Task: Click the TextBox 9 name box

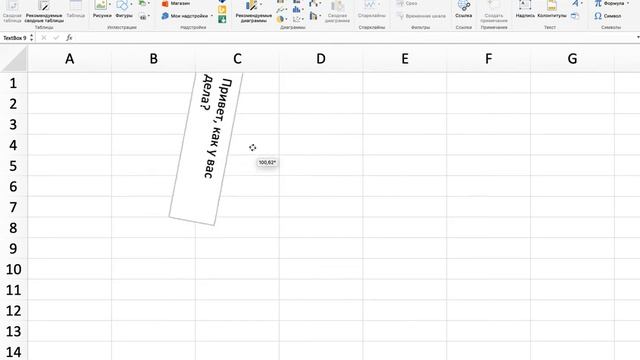Action: (x=15, y=38)
